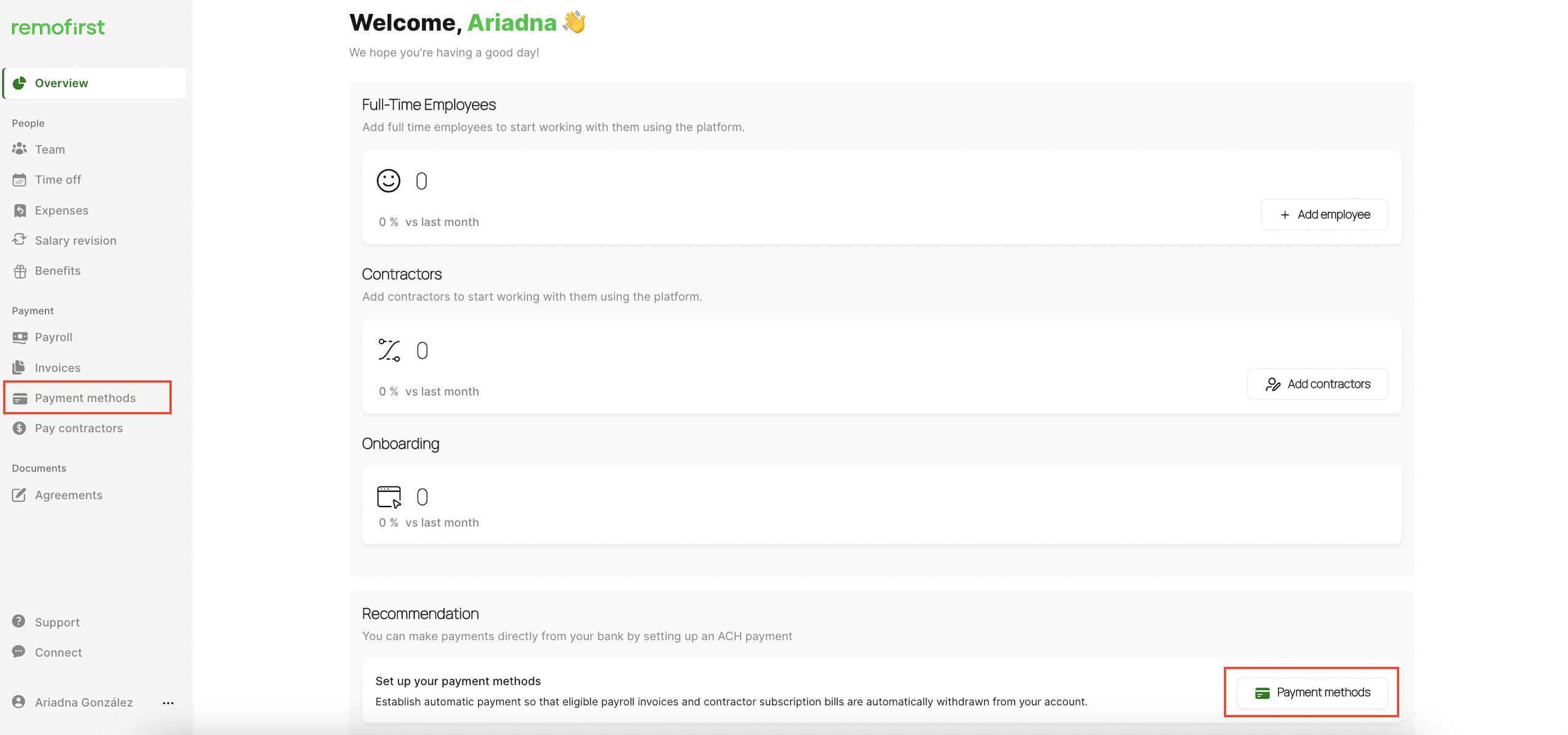Click the Ariadna González profile avatar
This screenshot has width=1568, height=735.
pos(19,702)
